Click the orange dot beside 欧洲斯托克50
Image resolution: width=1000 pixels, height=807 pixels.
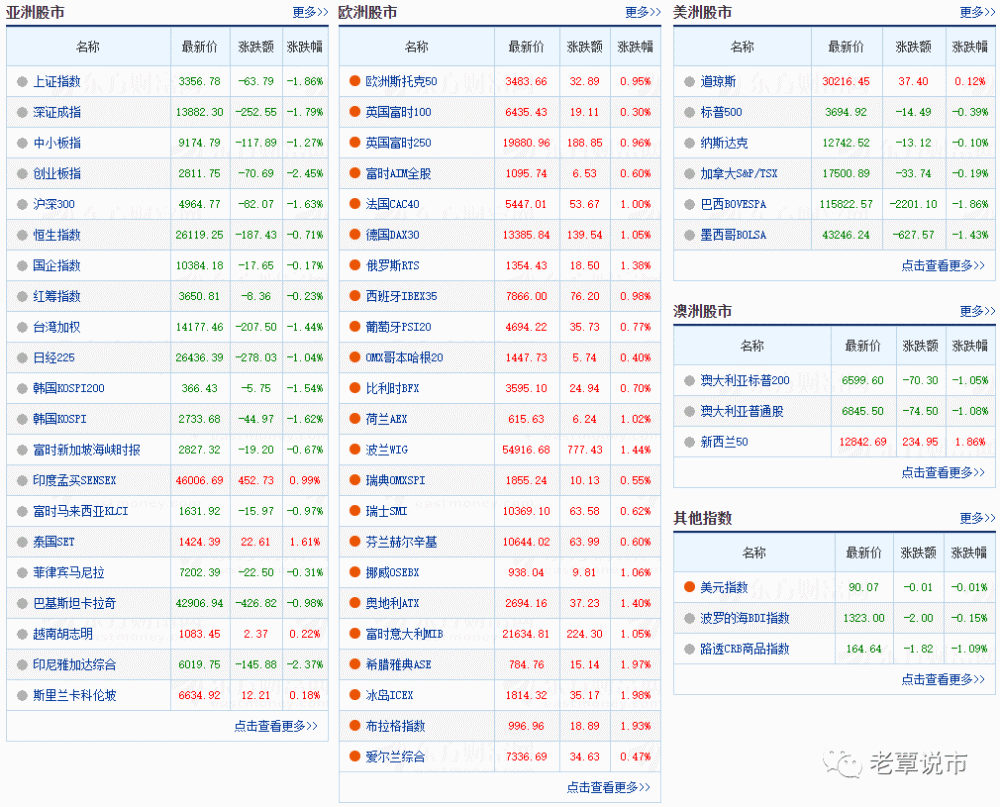355,81
